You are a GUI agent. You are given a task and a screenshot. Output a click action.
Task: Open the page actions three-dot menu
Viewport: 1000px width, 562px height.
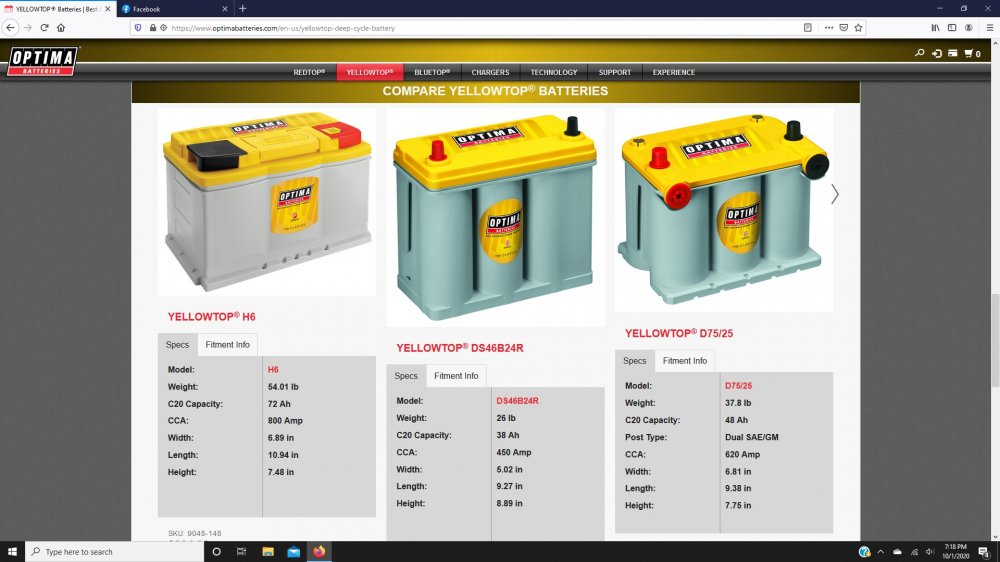(829, 28)
